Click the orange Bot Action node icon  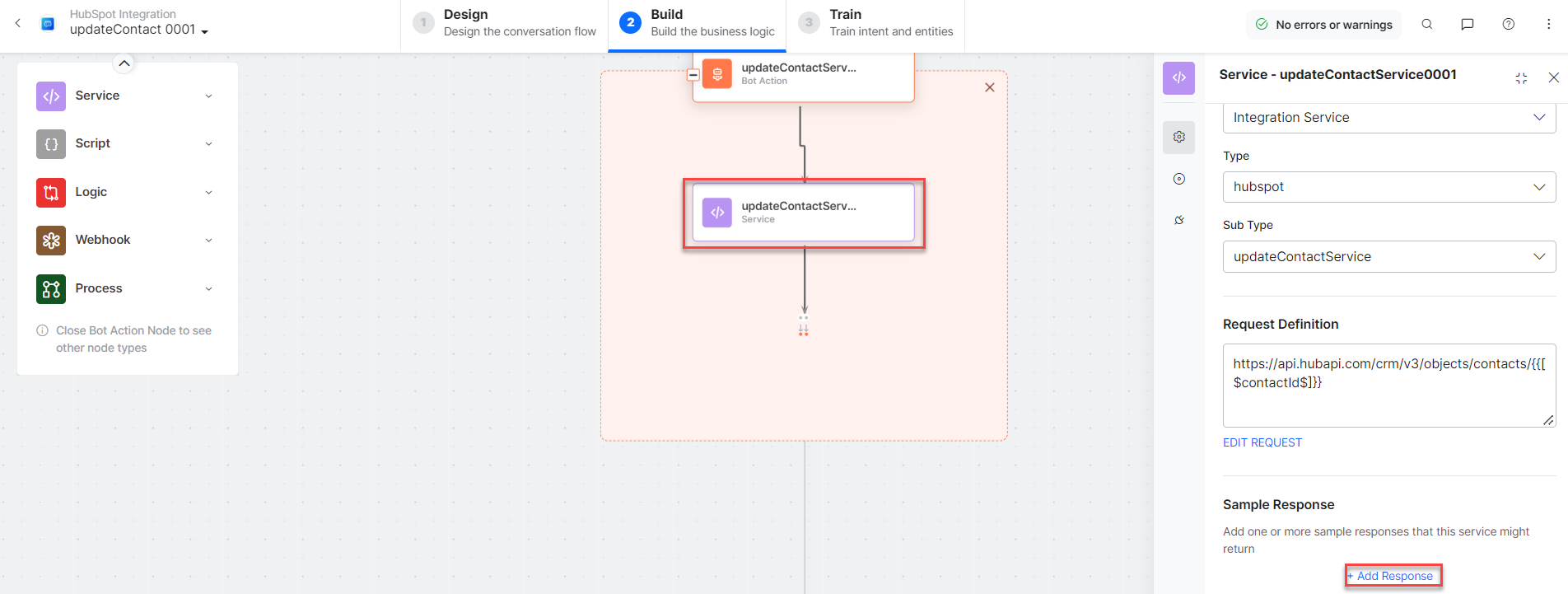(717, 74)
